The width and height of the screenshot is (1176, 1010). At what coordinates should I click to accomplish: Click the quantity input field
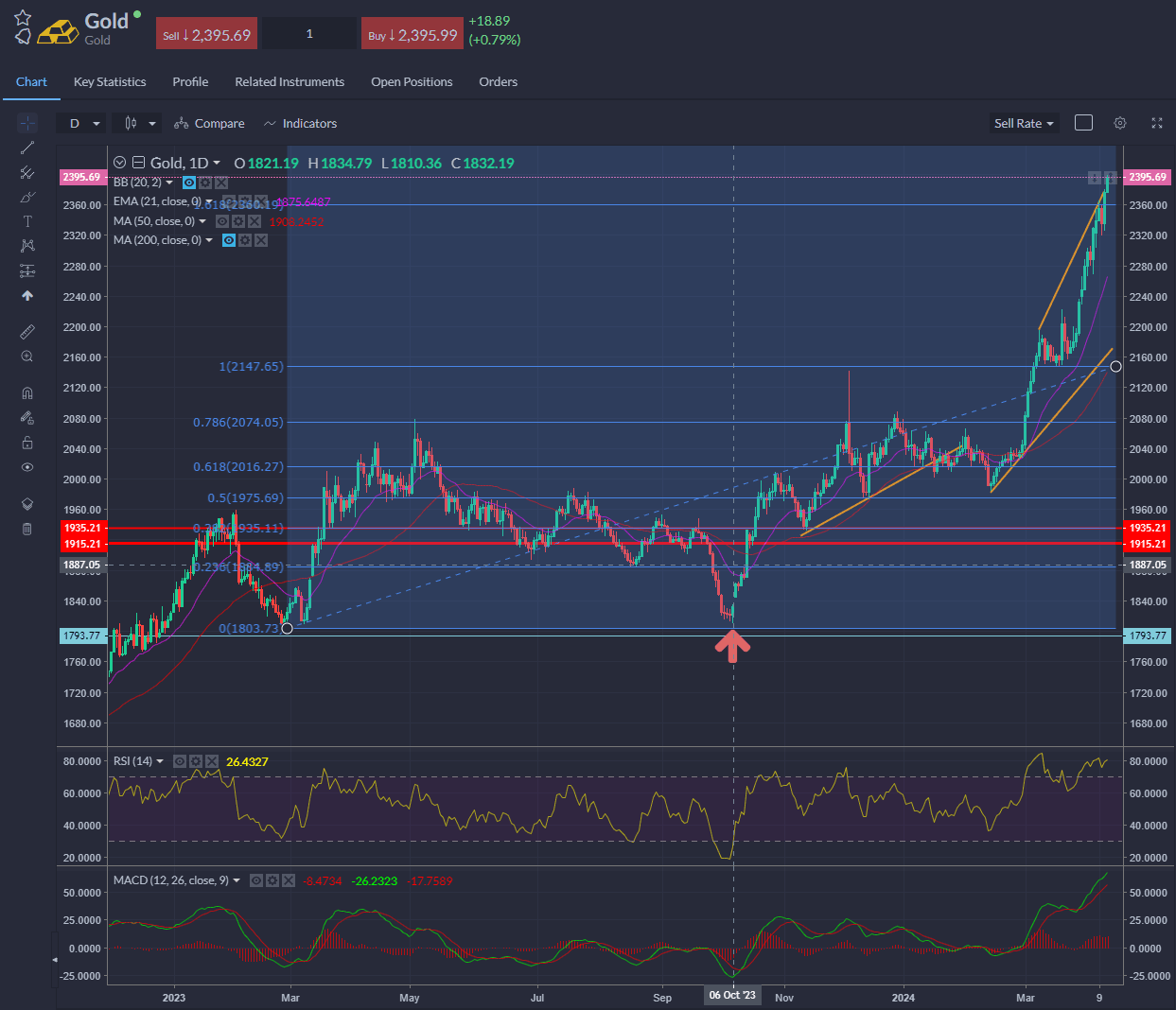click(309, 34)
